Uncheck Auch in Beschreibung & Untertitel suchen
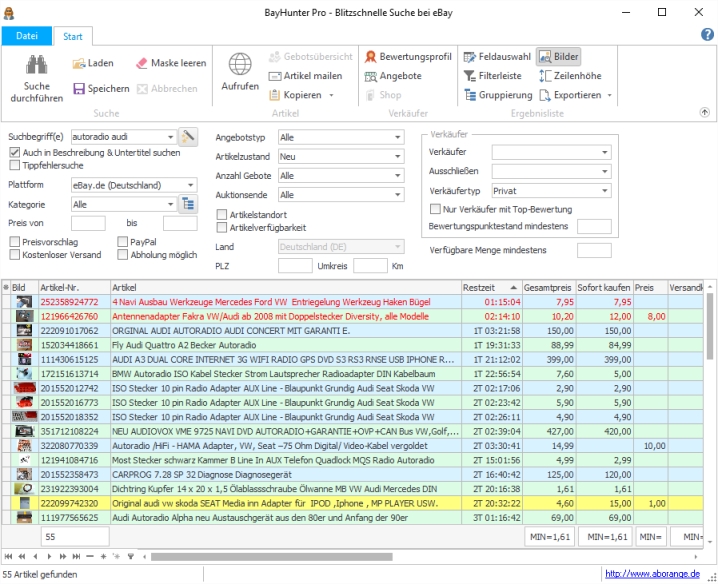This screenshot has width=718, height=584. 14,153
